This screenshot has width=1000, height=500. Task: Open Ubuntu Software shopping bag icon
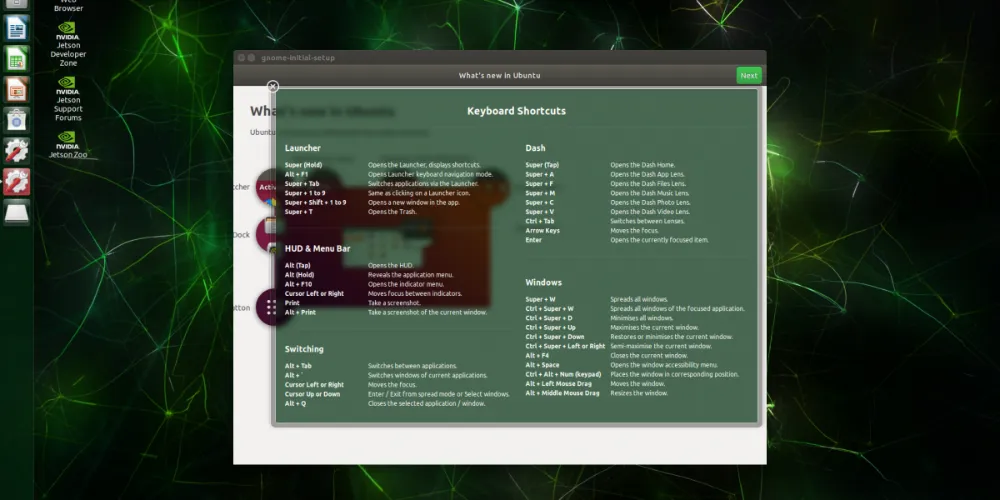[x=17, y=120]
